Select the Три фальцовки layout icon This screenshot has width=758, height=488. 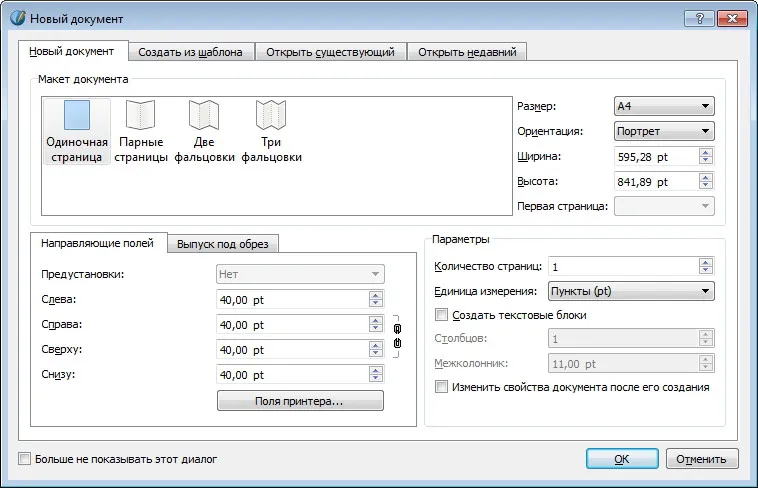[271, 115]
